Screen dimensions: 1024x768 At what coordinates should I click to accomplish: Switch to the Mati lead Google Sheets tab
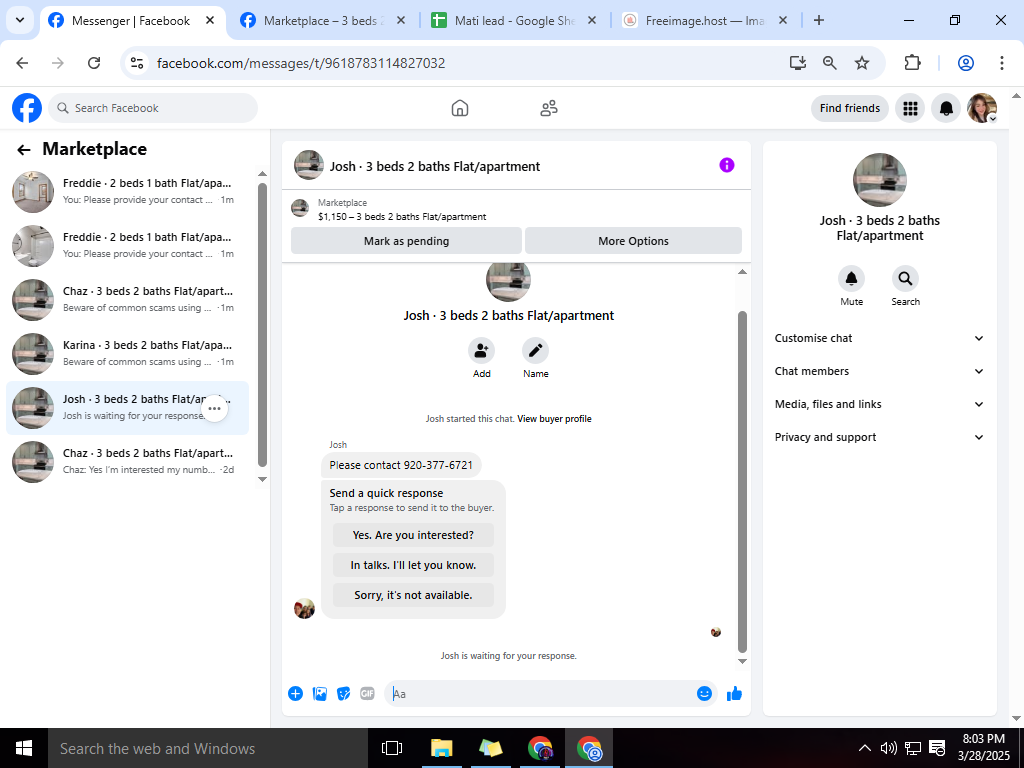tap(515, 21)
